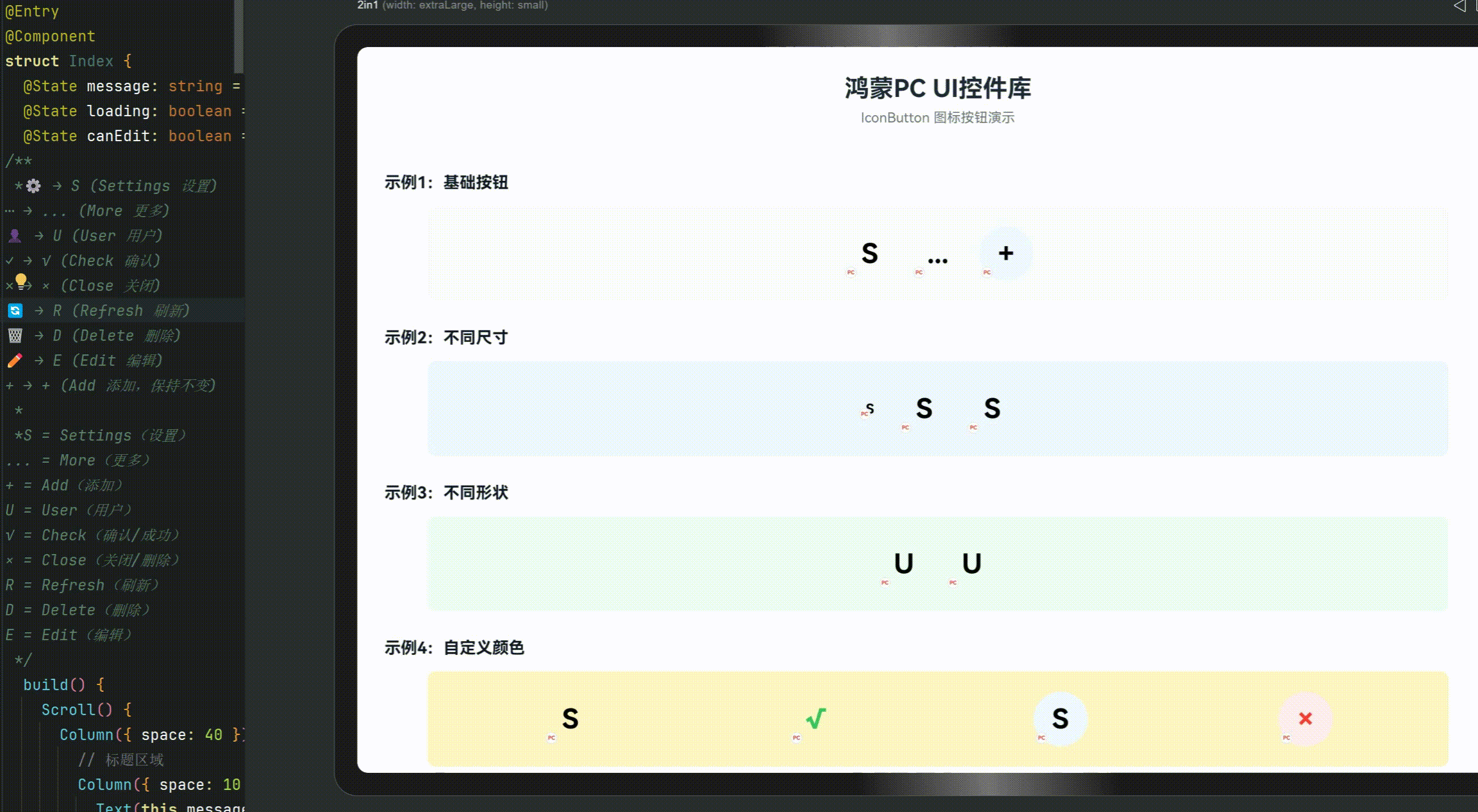Click the purple user icon beside the User comment

(14, 236)
